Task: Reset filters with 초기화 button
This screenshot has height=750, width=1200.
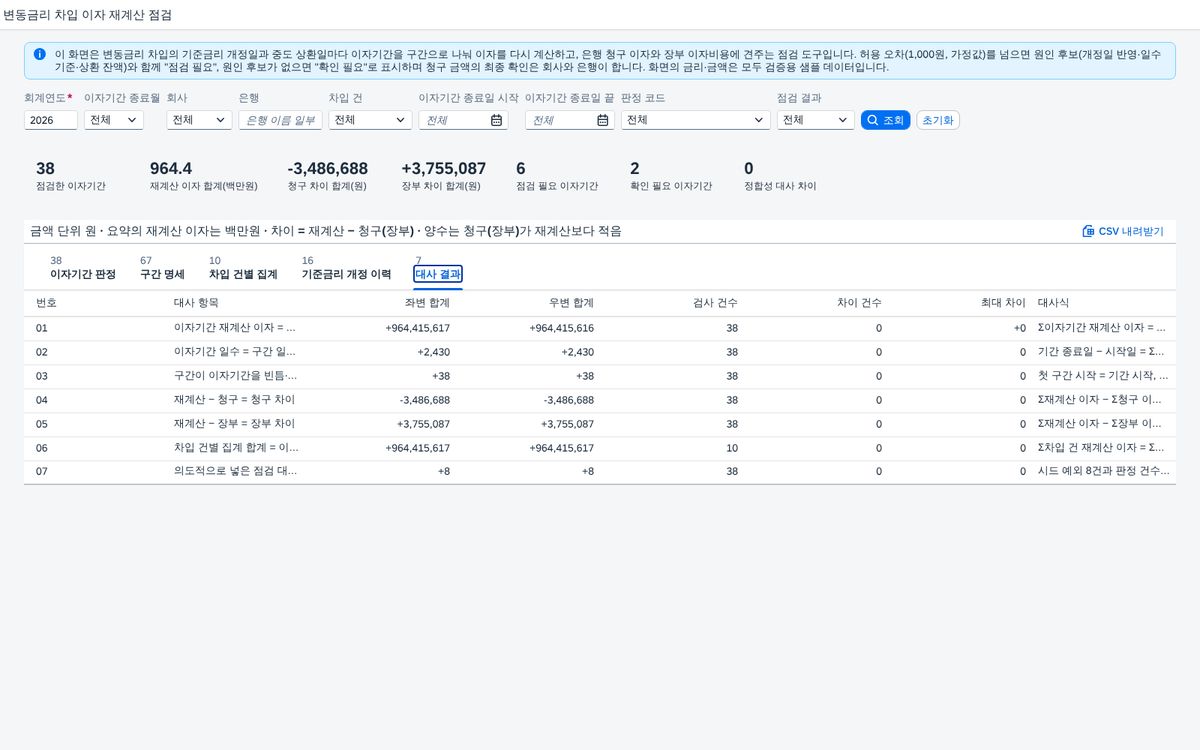Action: tap(938, 120)
